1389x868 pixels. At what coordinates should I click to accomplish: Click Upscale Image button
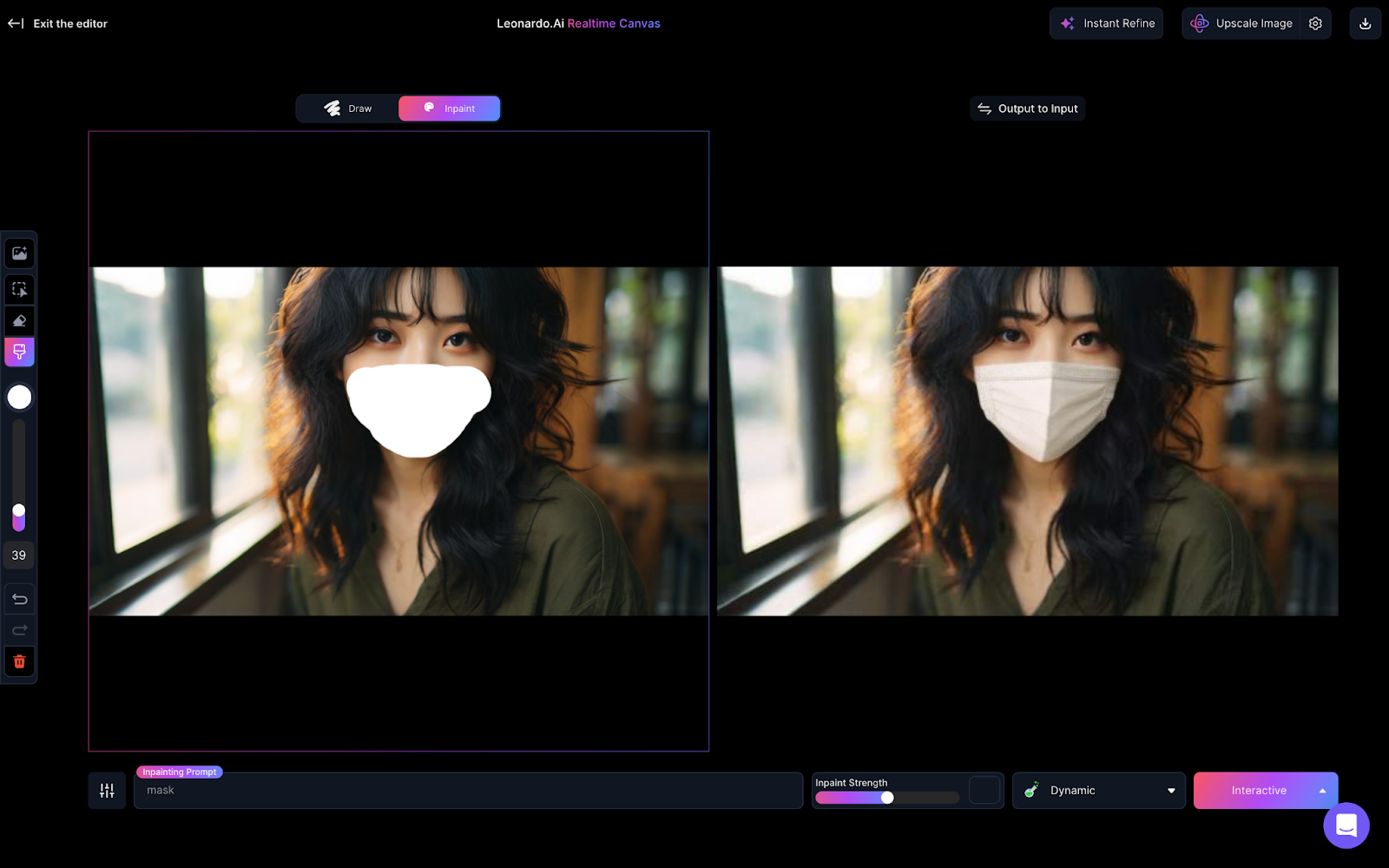click(x=1242, y=23)
